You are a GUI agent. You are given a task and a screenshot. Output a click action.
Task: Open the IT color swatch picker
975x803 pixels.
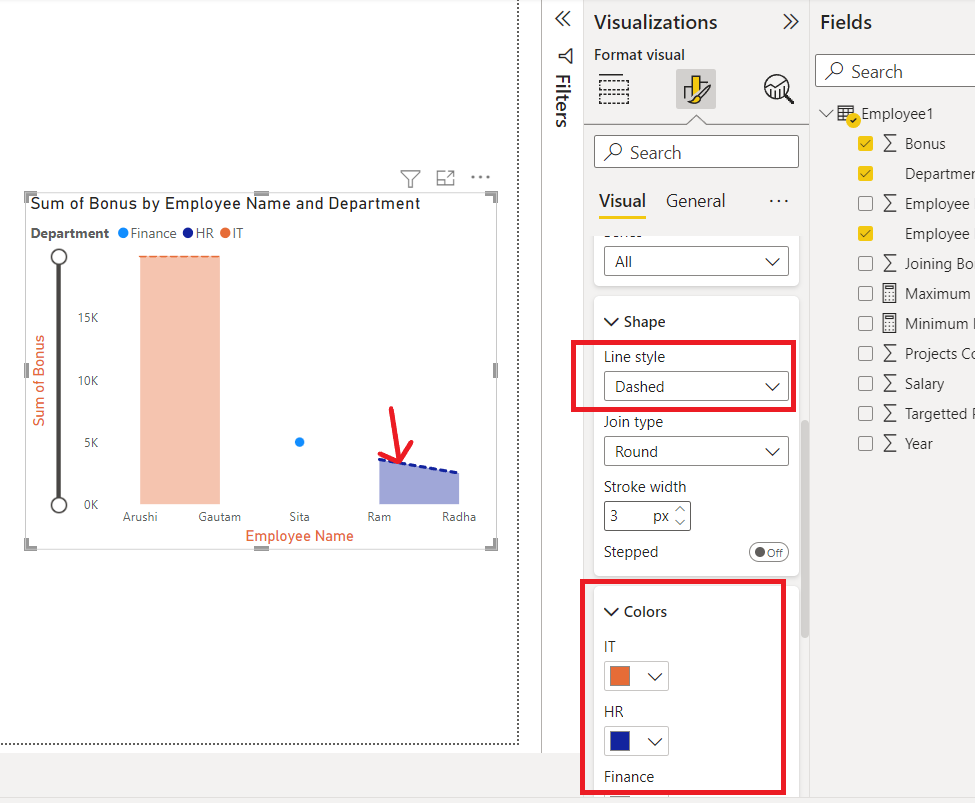coord(636,676)
